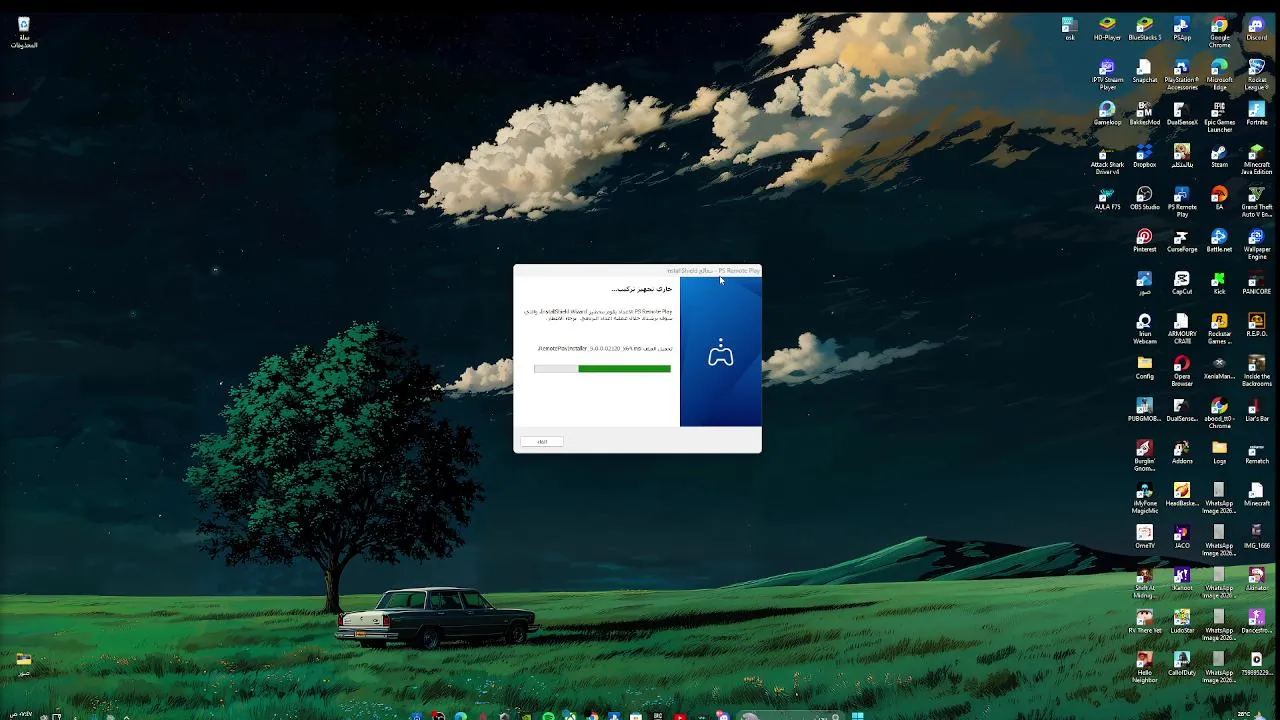Open the Logs folder on desktop

pyautogui.click(x=1219, y=452)
